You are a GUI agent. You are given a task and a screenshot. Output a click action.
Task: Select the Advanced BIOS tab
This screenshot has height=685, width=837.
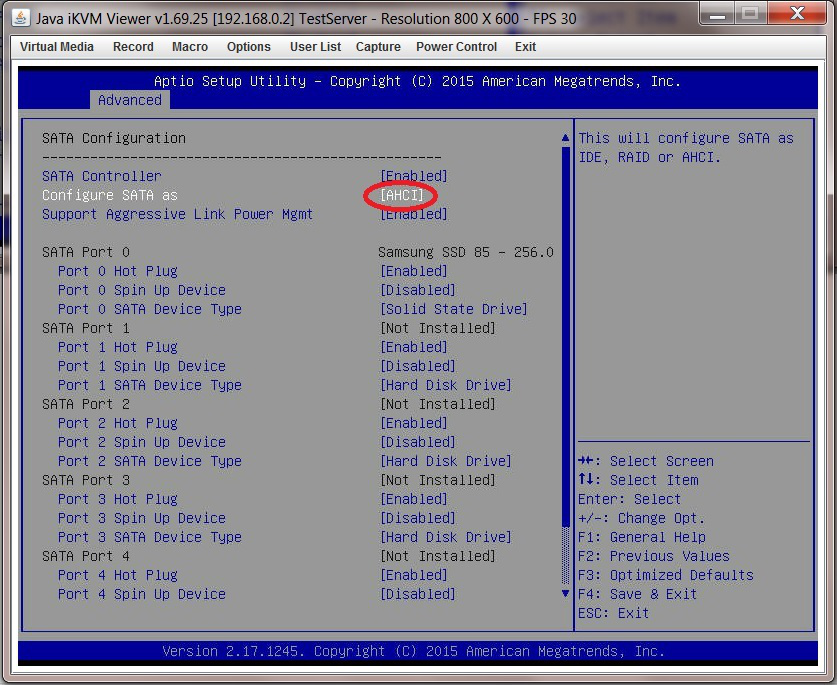[x=129, y=100]
